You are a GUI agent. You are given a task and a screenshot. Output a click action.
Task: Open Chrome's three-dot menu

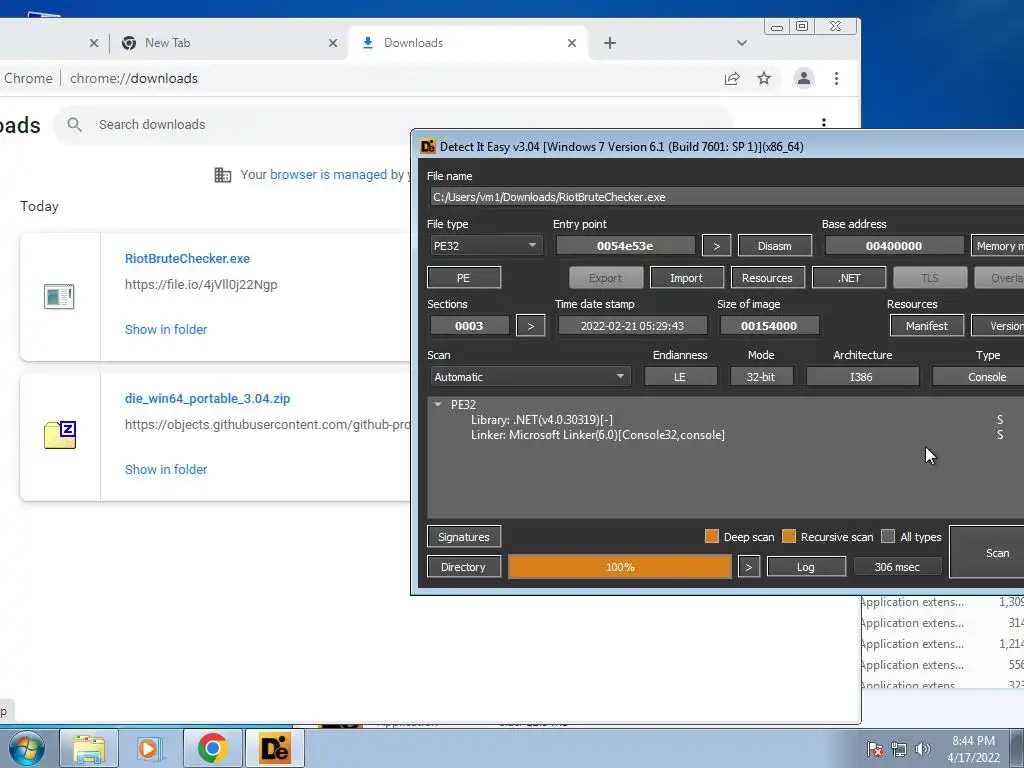click(x=837, y=78)
